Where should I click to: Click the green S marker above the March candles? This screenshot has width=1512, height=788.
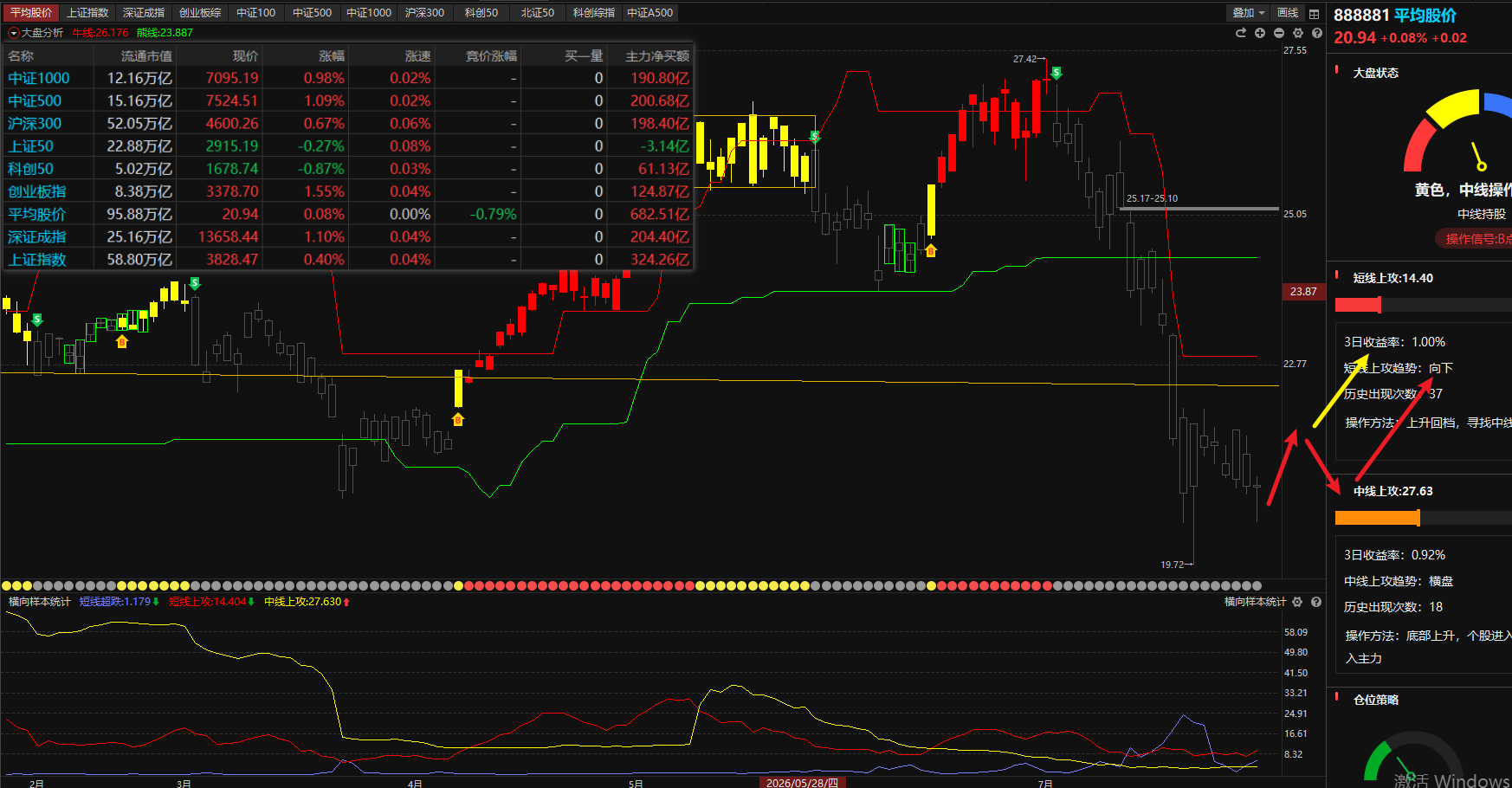[x=195, y=283]
